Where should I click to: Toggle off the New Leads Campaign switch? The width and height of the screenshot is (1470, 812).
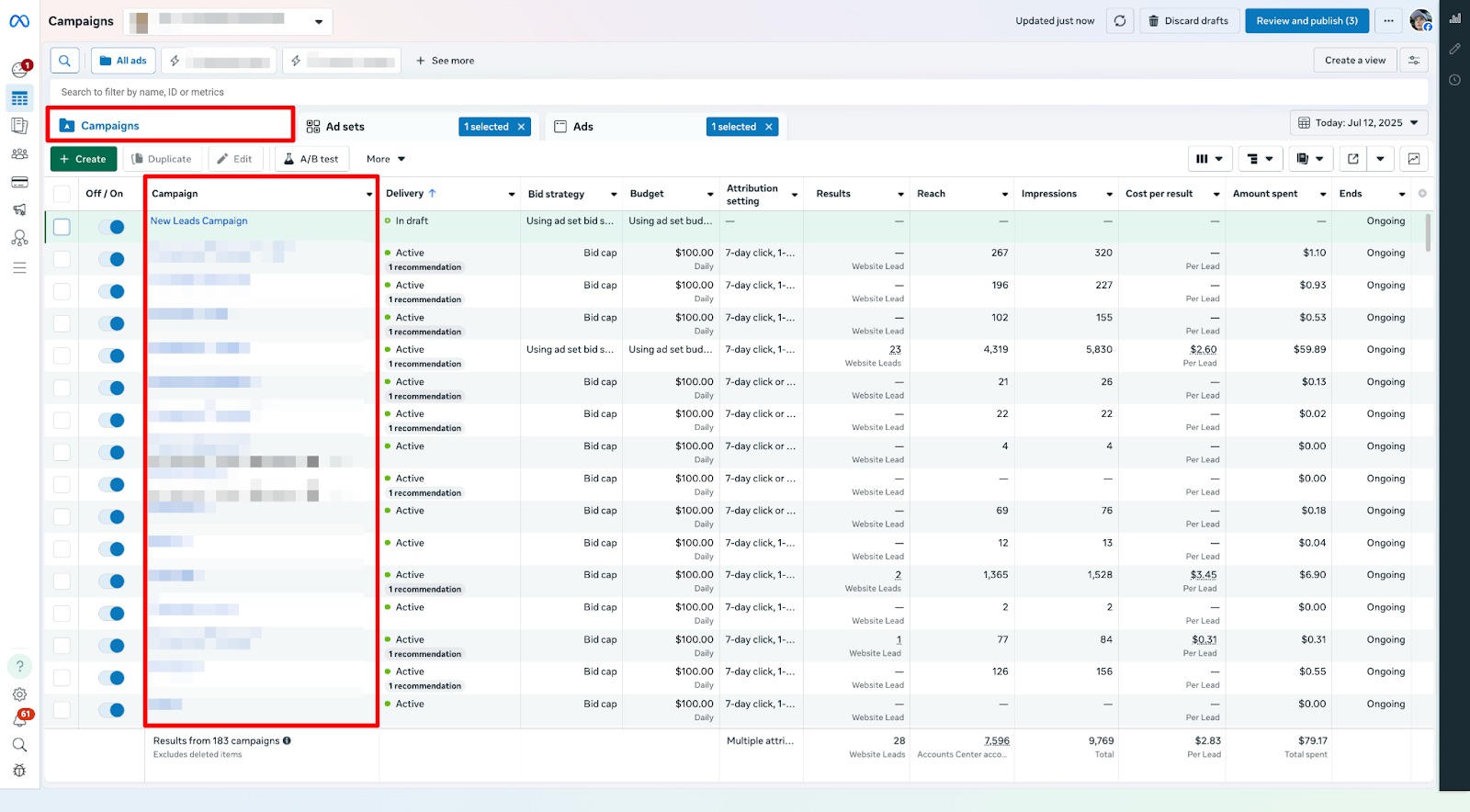coord(111,227)
